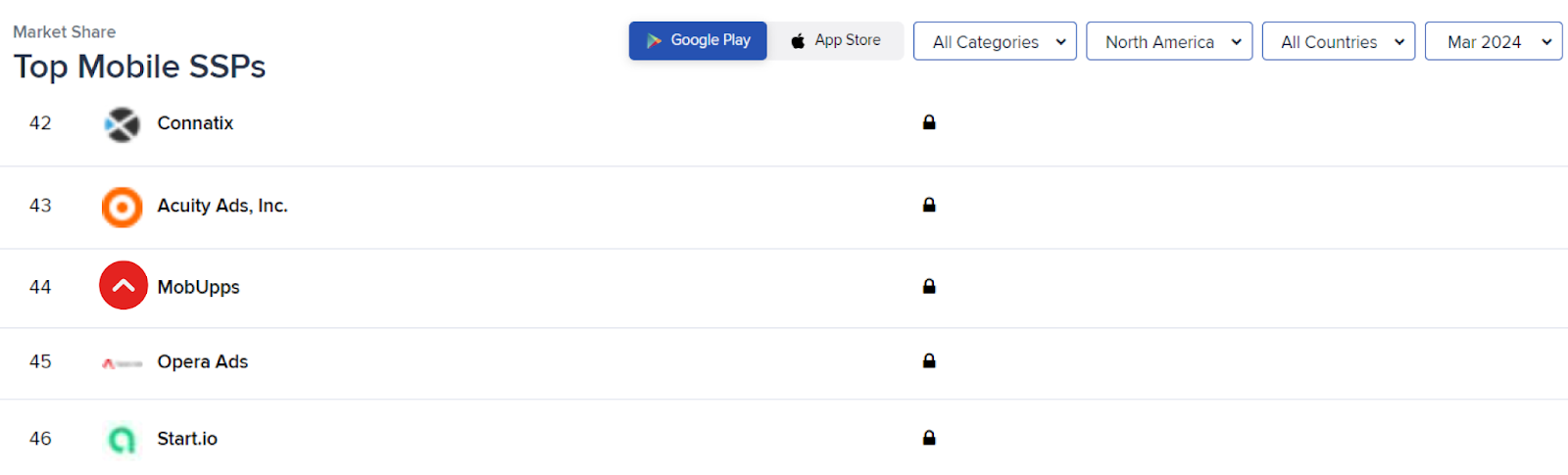This screenshot has height=475, width=1568.
Task: Click the lock icon in Opera Ads row
Action: pyautogui.click(x=929, y=360)
